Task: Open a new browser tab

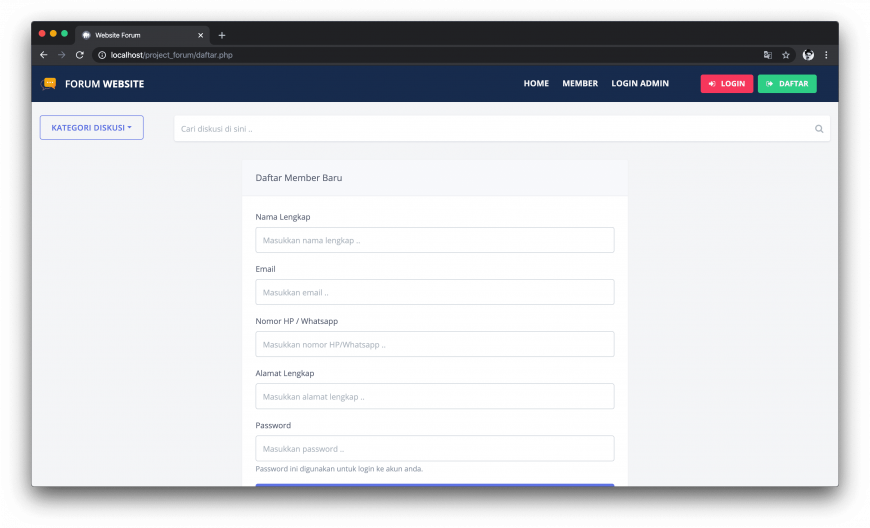Action: click(x=222, y=35)
